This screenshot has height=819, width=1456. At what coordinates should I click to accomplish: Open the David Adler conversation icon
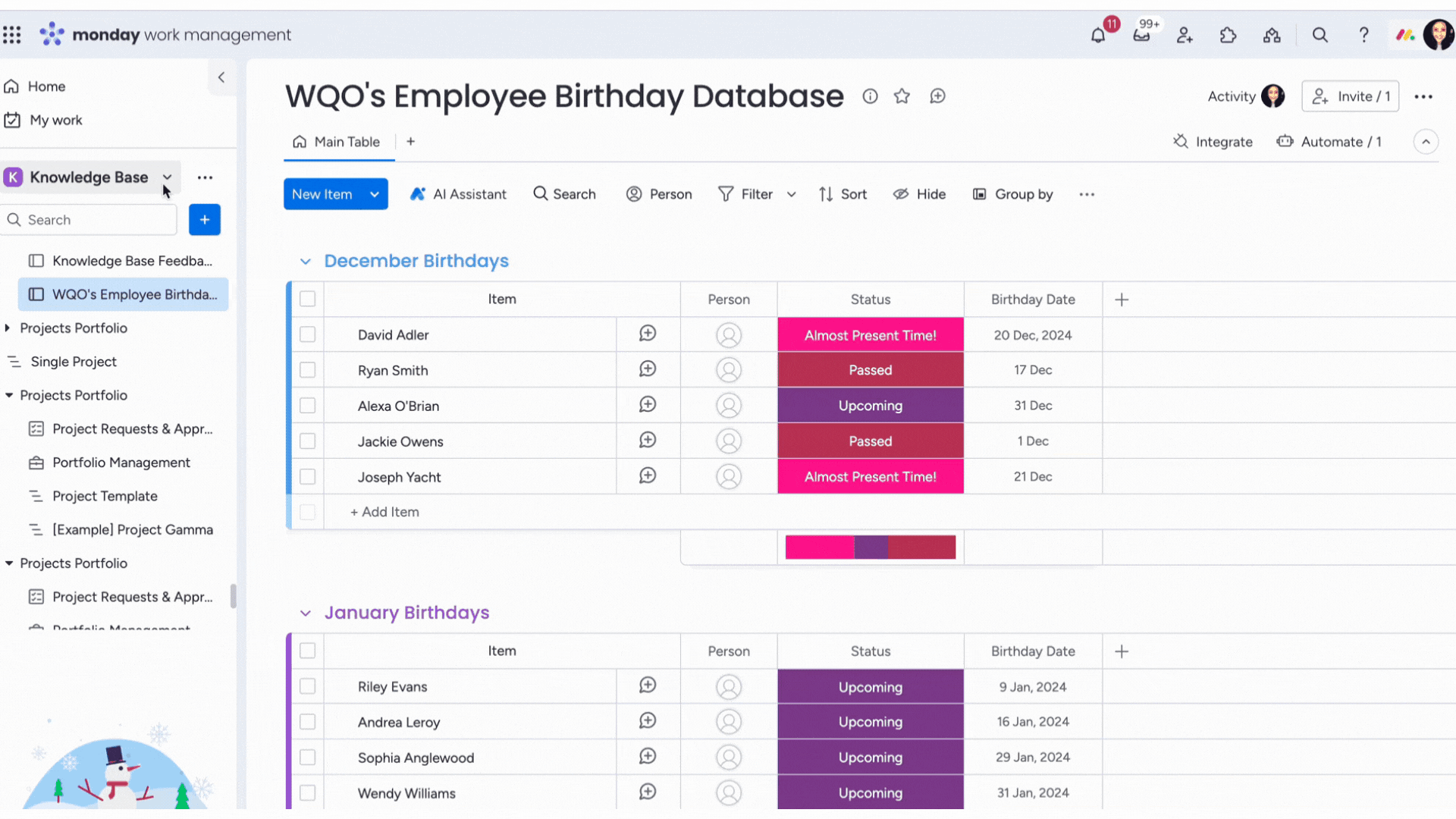[x=648, y=334]
